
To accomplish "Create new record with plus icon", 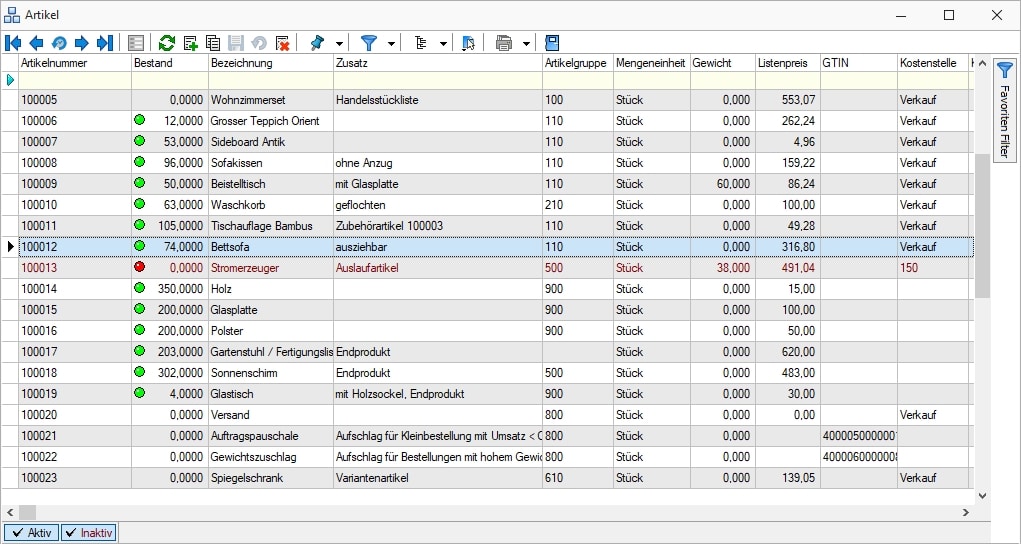I will coord(190,43).
